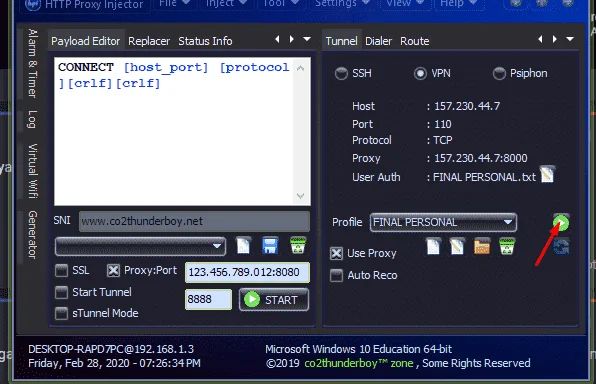596x384 pixels.
Task: Open the Alarm & Timer side tab
Action: [33, 63]
